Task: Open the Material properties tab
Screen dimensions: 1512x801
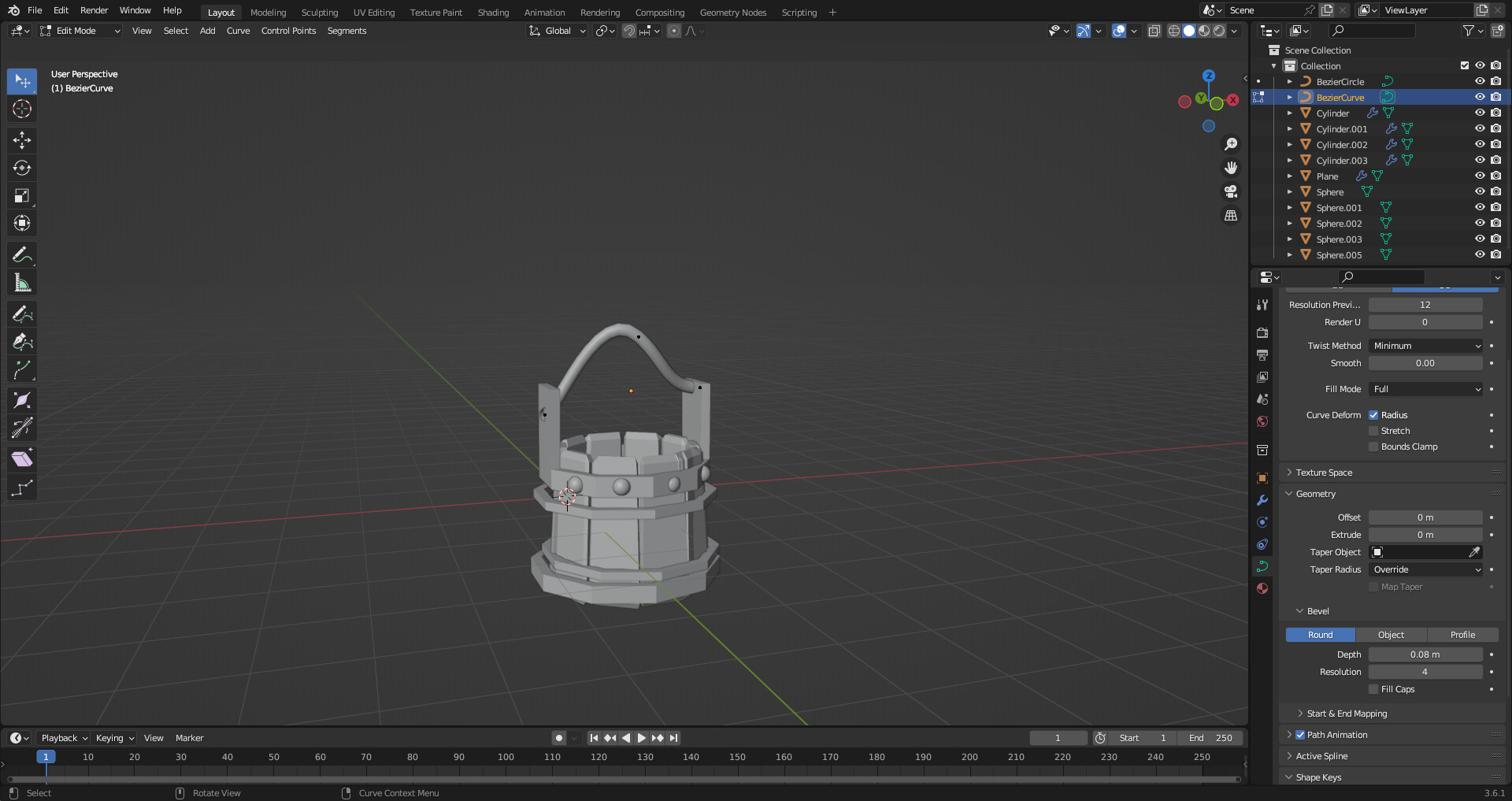Action: click(x=1262, y=588)
